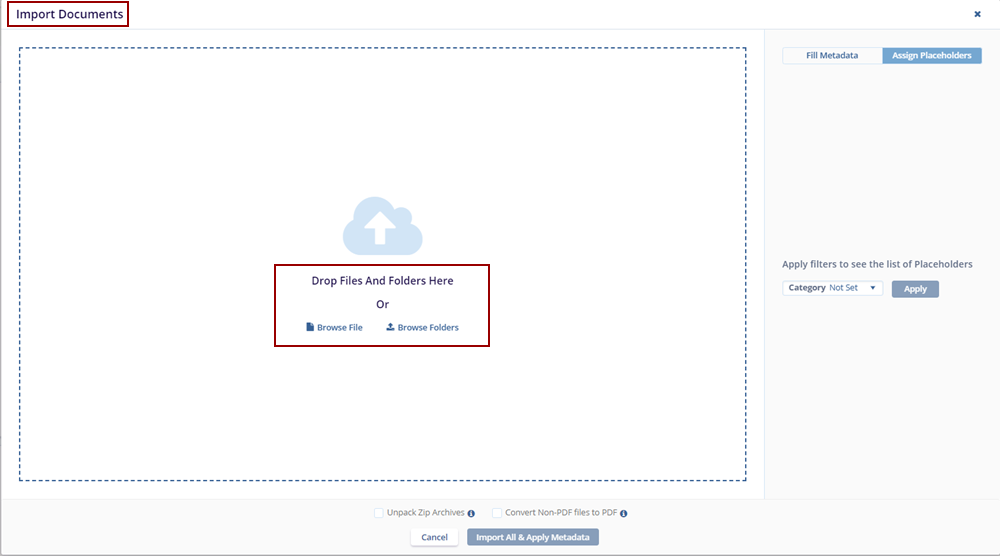Click the Apply filters to see Placeholders message
Image resolution: width=1001 pixels, height=556 pixels.
[877, 265]
